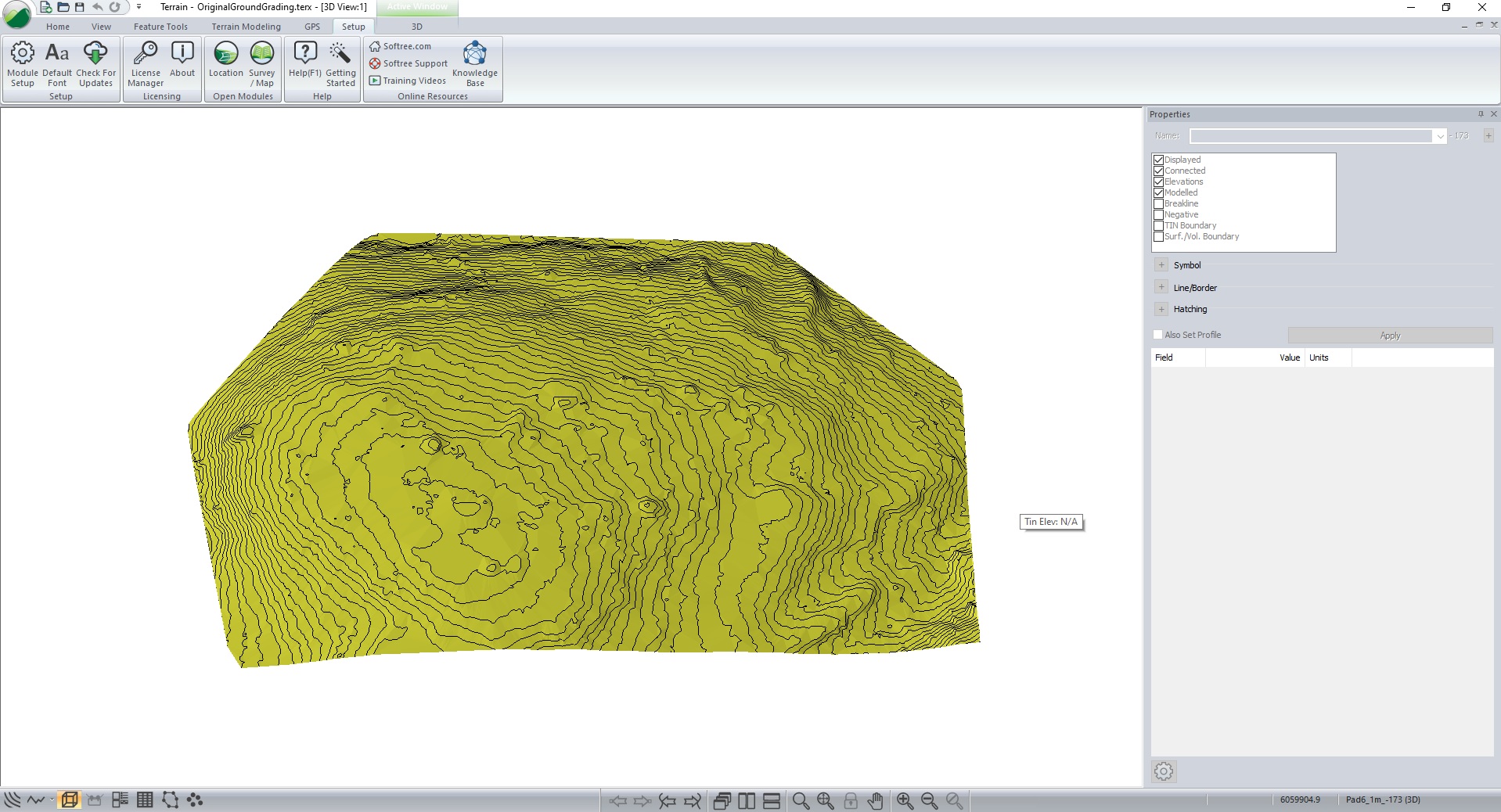The image size is (1501, 812).
Task: Toggle the contour lines display icon
Action: tap(13, 799)
